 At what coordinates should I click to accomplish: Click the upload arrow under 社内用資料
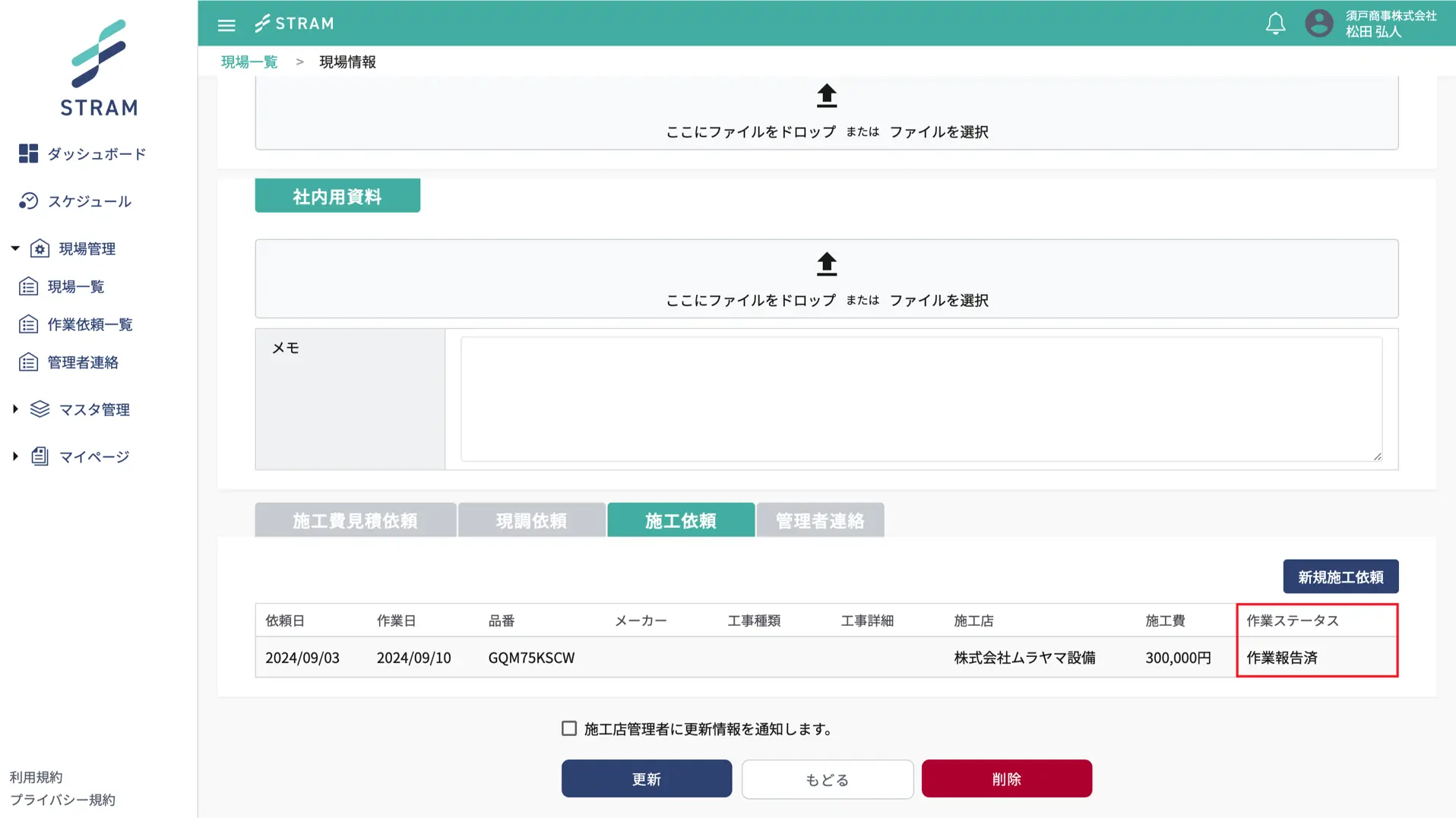pos(825,264)
